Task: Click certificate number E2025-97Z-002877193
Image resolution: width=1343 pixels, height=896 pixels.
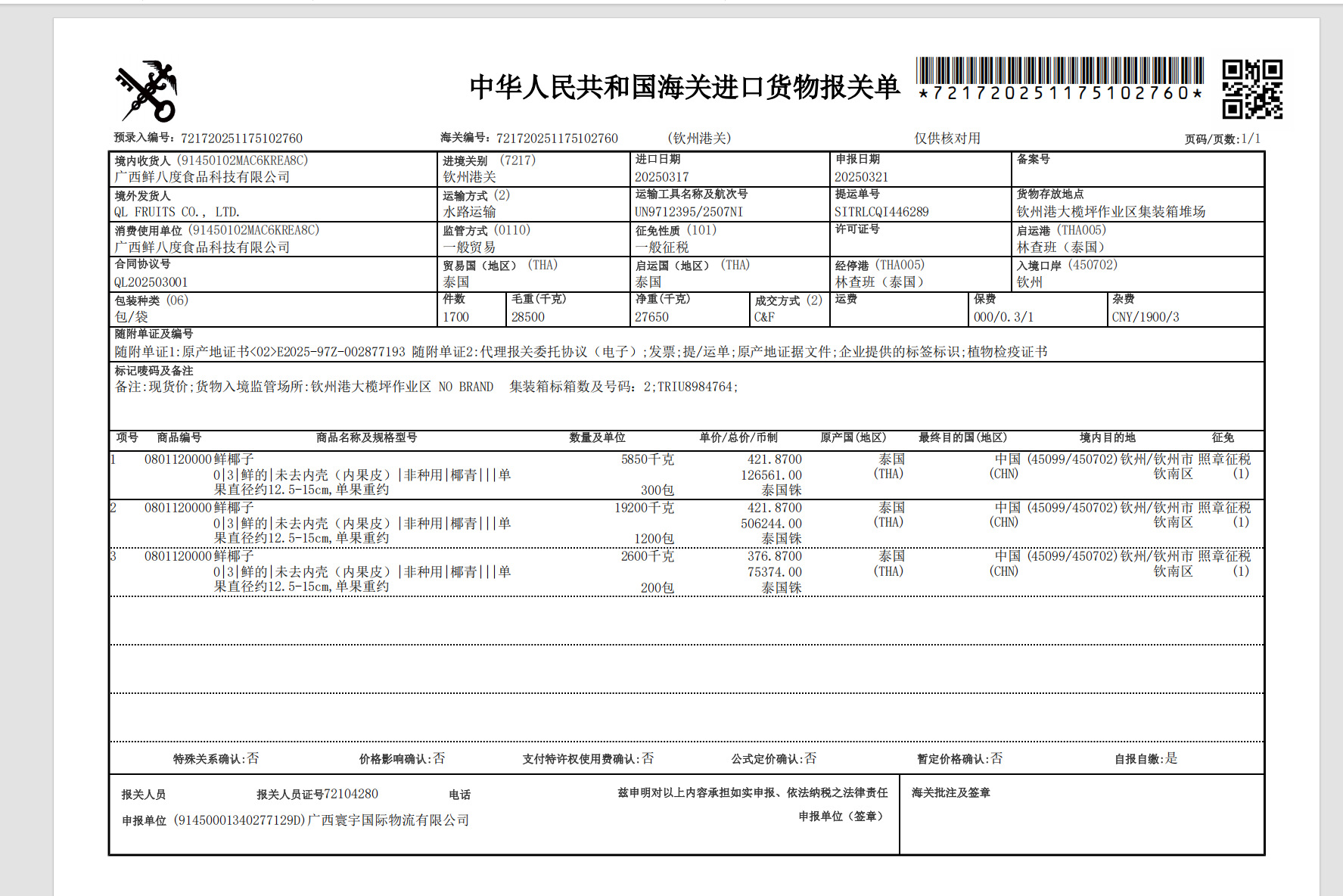Action: tap(341, 352)
